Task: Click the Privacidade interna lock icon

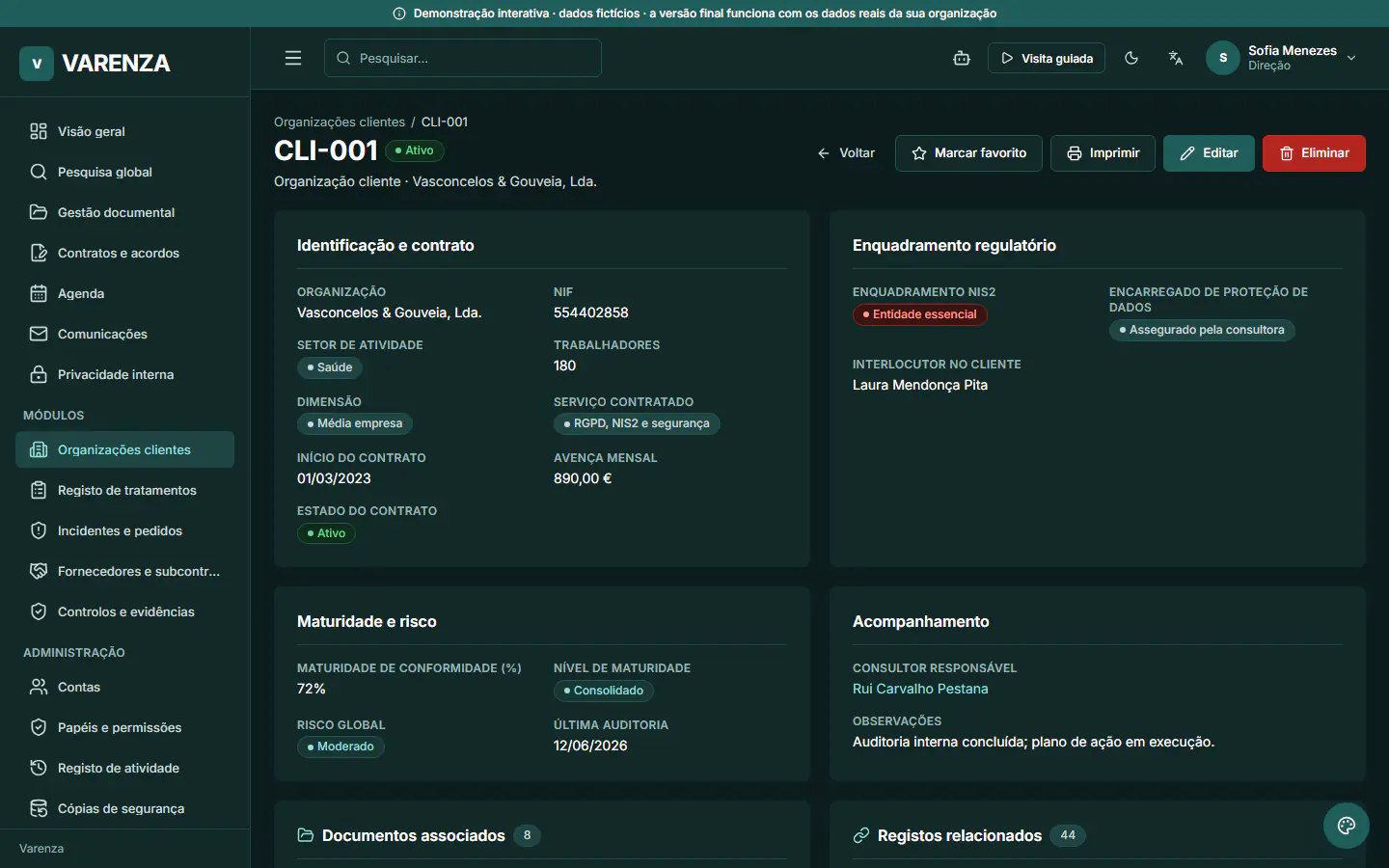Action: [x=39, y=374]
